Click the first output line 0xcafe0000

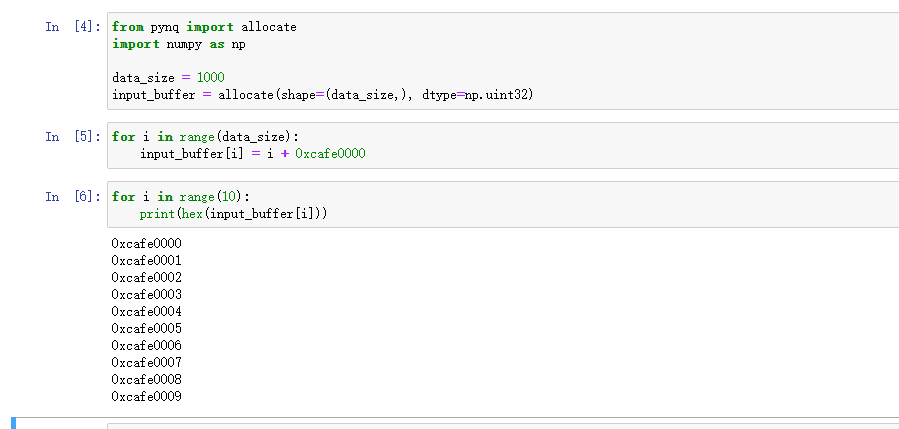pyautogui.click(x=147, y=243)
